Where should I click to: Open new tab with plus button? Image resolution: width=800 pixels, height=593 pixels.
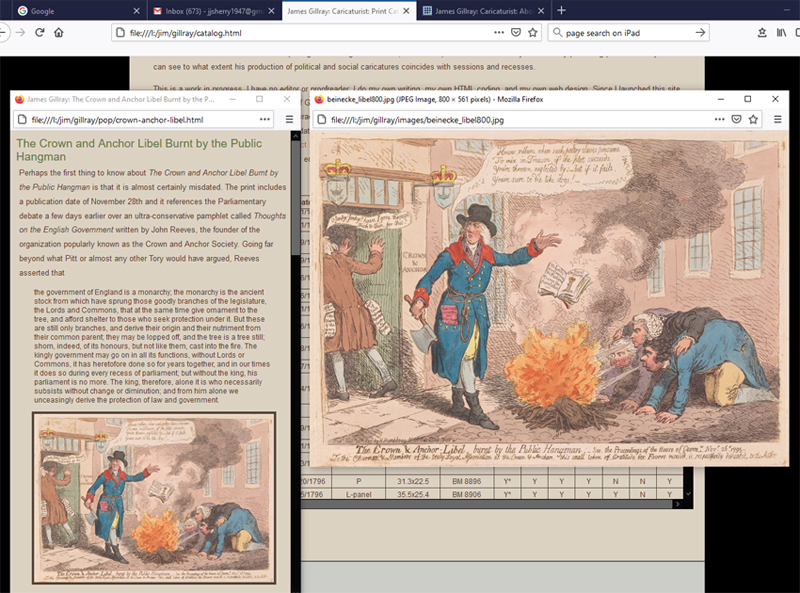561,10
